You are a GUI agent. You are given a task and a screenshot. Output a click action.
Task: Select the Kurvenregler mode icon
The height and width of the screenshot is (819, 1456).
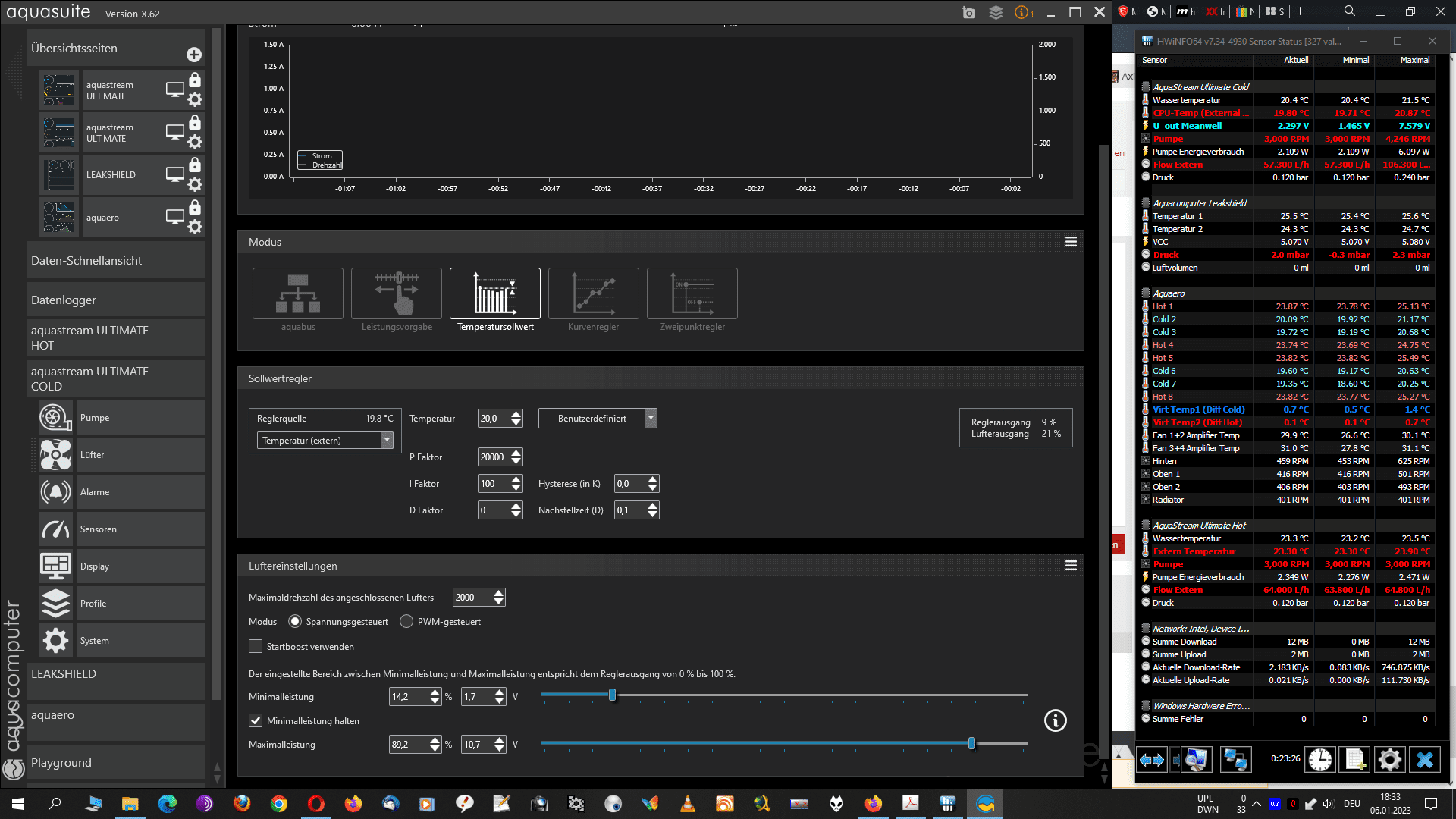tap(593, 293)
